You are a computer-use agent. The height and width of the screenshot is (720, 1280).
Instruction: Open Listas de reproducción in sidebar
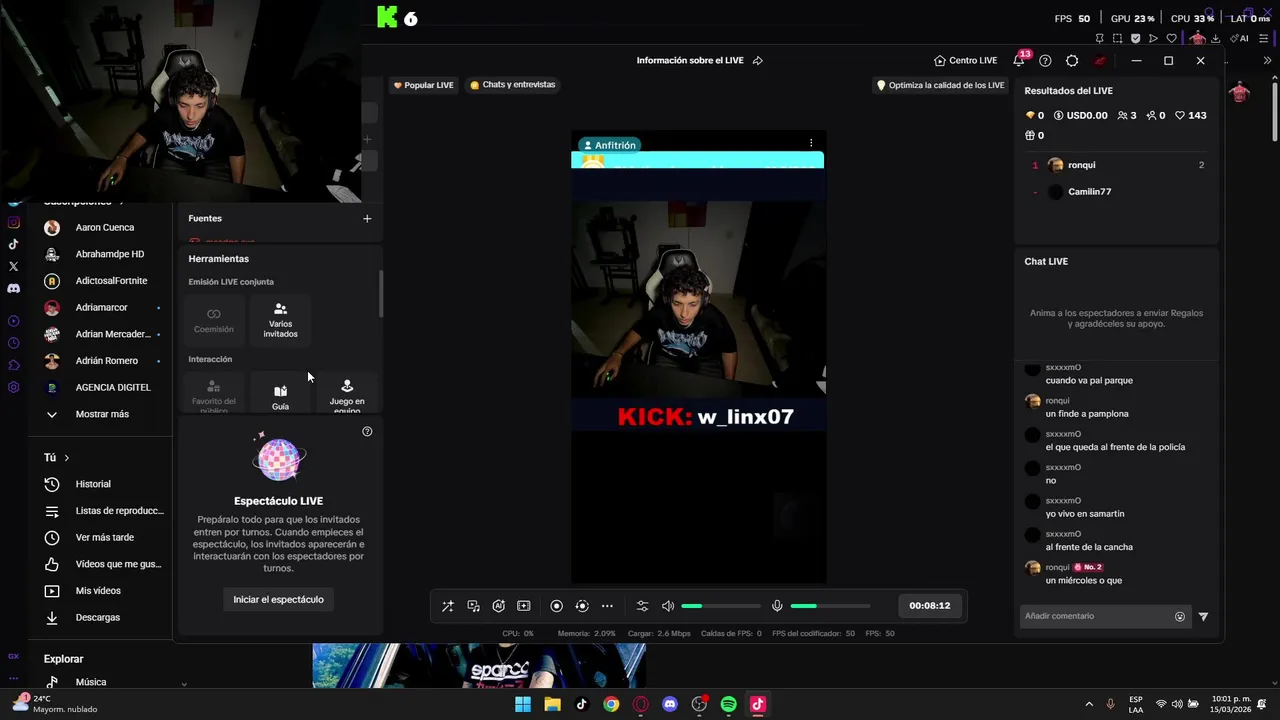104,511
